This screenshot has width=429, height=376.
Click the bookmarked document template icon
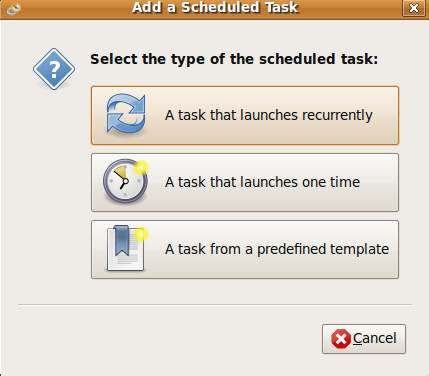click(126, 248)
